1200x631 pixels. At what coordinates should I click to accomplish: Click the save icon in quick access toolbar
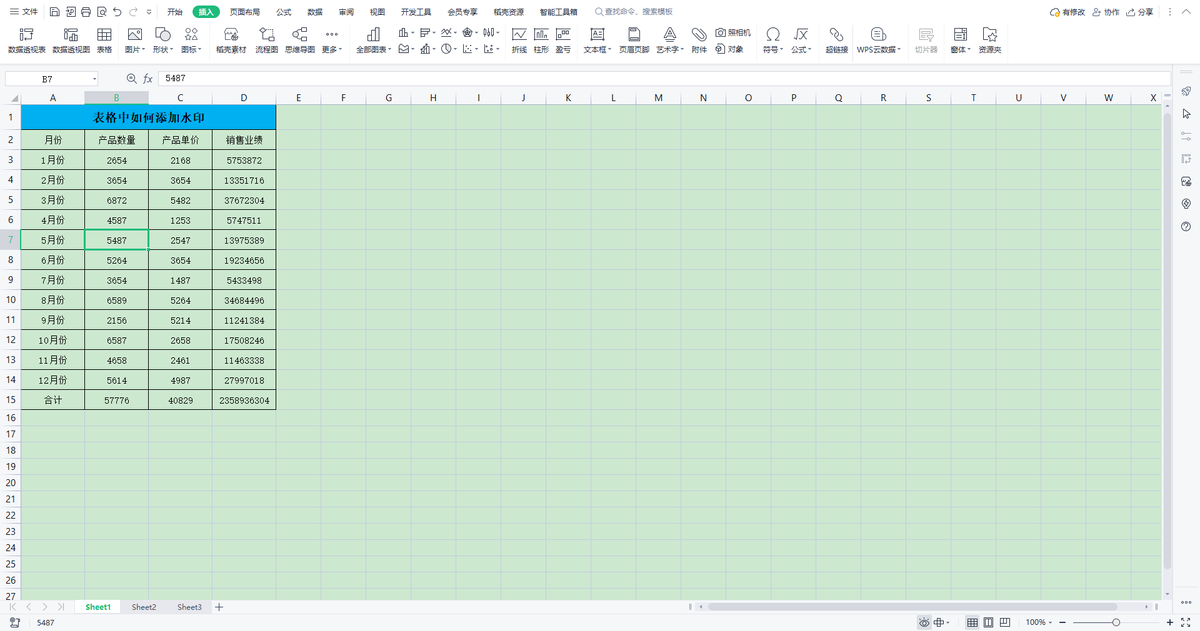[54, 12]
